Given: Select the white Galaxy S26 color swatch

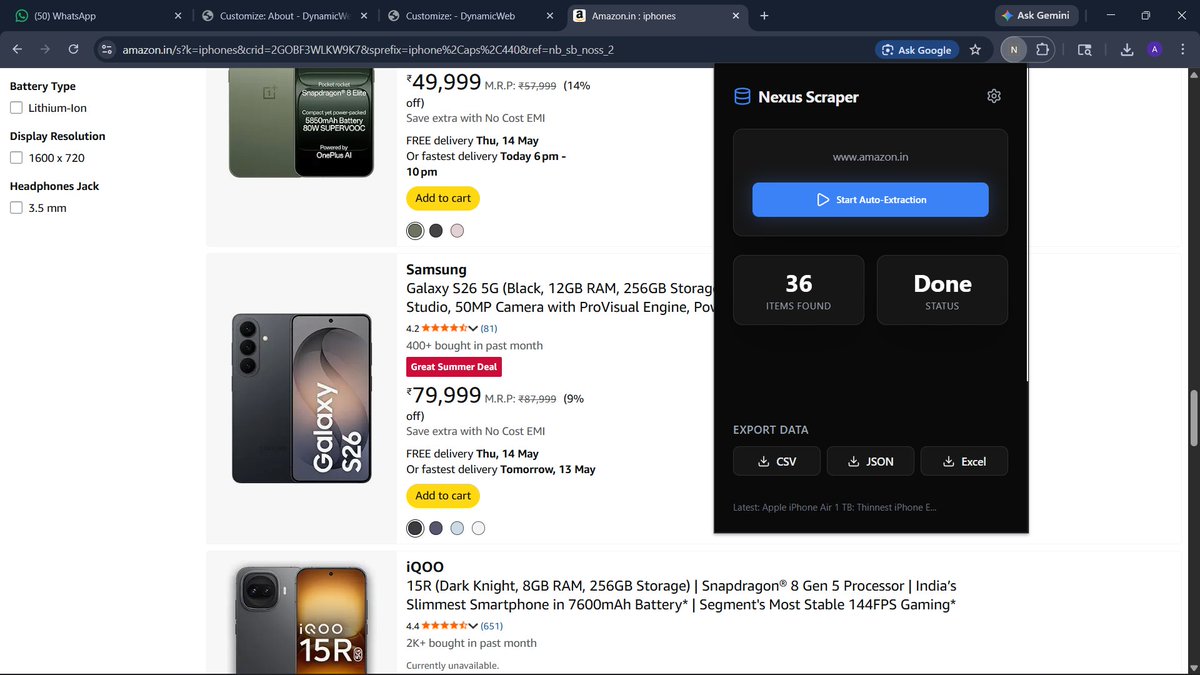Looking at the screenshot, I should [478, 528].
